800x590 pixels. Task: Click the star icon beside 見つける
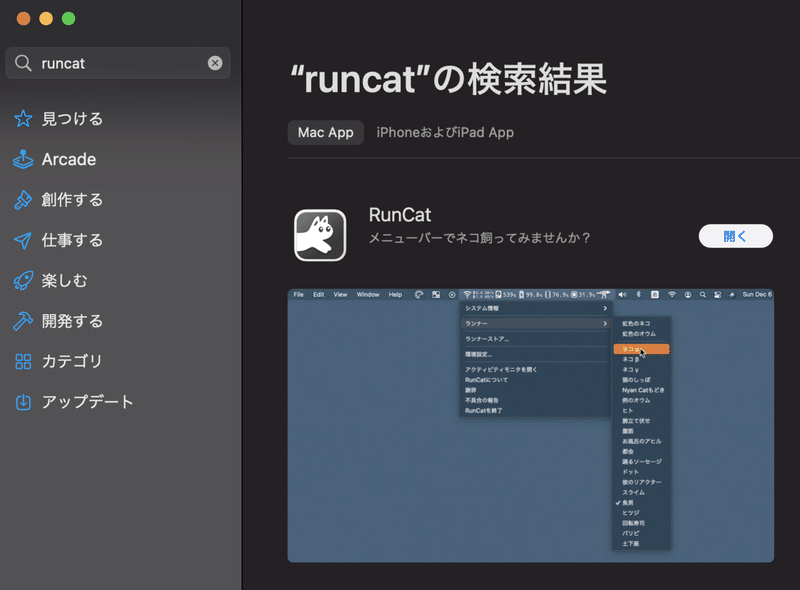(23, 118)
